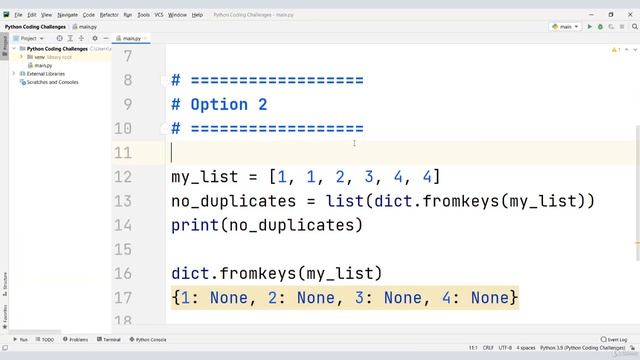Image resolution: width=640 pixels, height=360 pixels.
Task: Open the Event Log
Action: [x=613, y=340]
